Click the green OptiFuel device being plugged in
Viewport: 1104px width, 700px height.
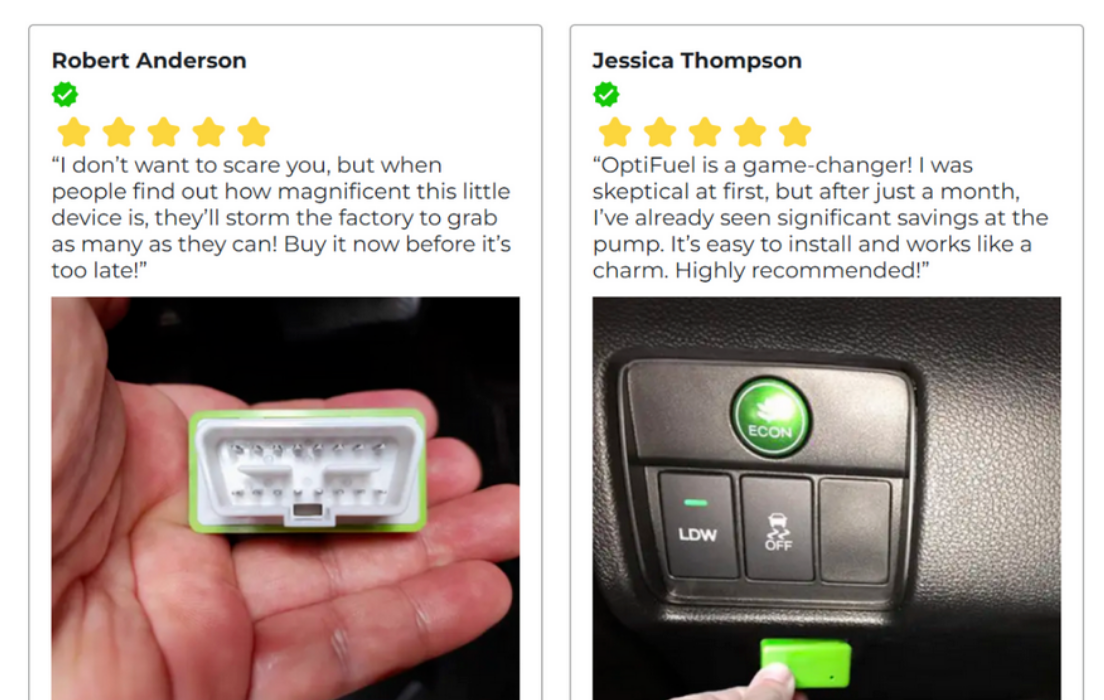(x=805, y=662)
